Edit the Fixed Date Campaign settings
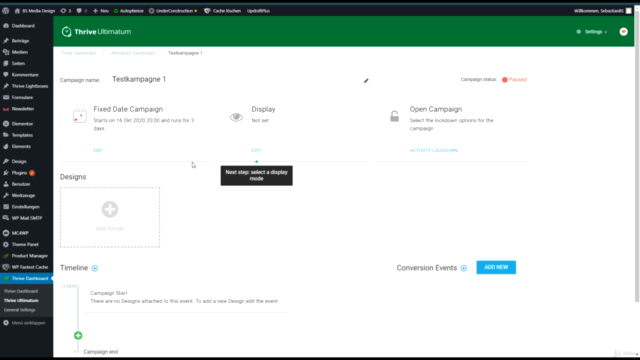This screenshot has height=360, width=640. coord(98,150)
